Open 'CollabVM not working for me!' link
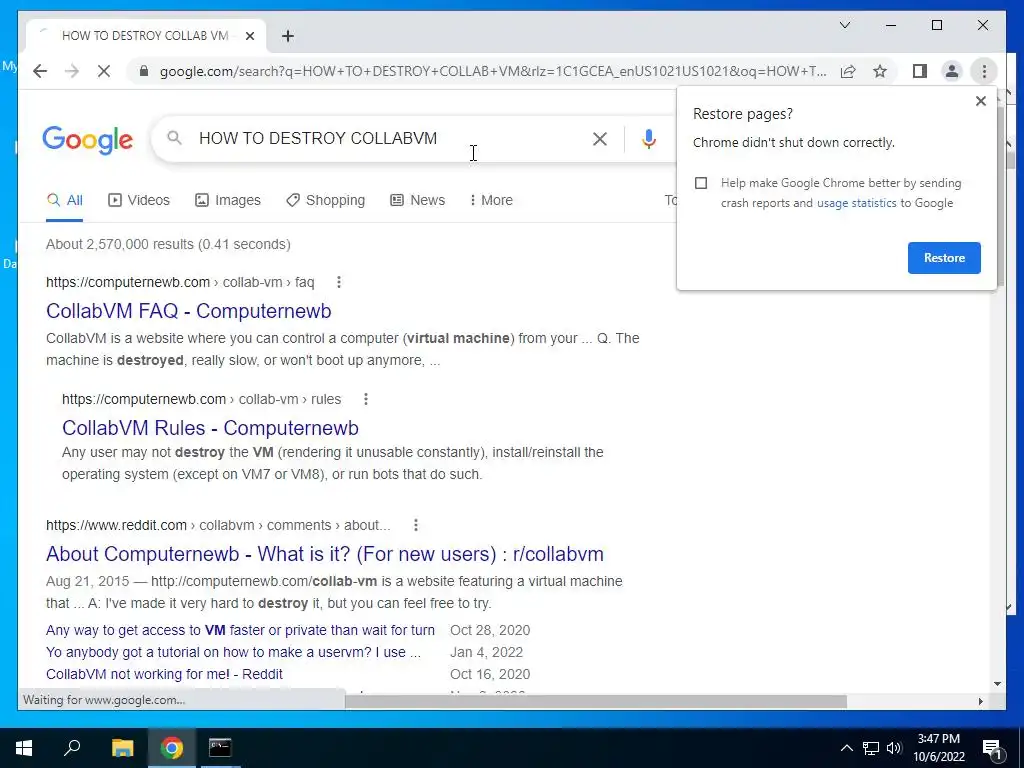The width and height of the screenshot is (1024, 768). (164, 674)
